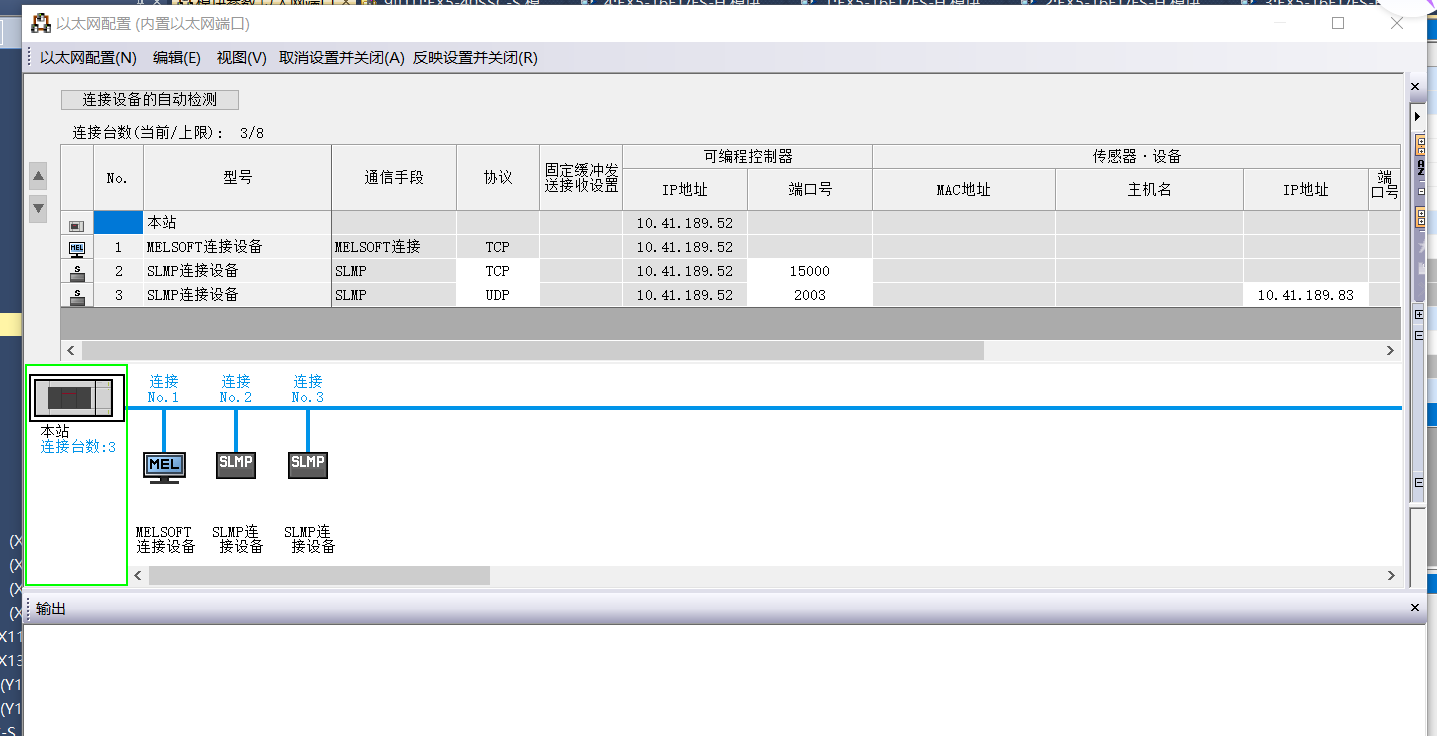The width and height of the screenshot is (1437, 736).
Task: Select the SLMP icon under 连接No.2
Action: tap(236, 464)
